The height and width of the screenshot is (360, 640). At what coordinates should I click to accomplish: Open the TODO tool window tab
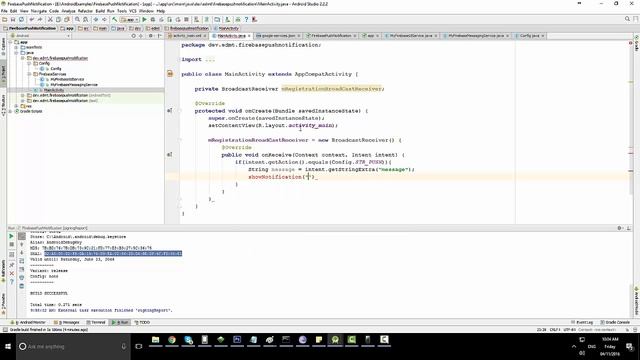(x=142, y=322)
